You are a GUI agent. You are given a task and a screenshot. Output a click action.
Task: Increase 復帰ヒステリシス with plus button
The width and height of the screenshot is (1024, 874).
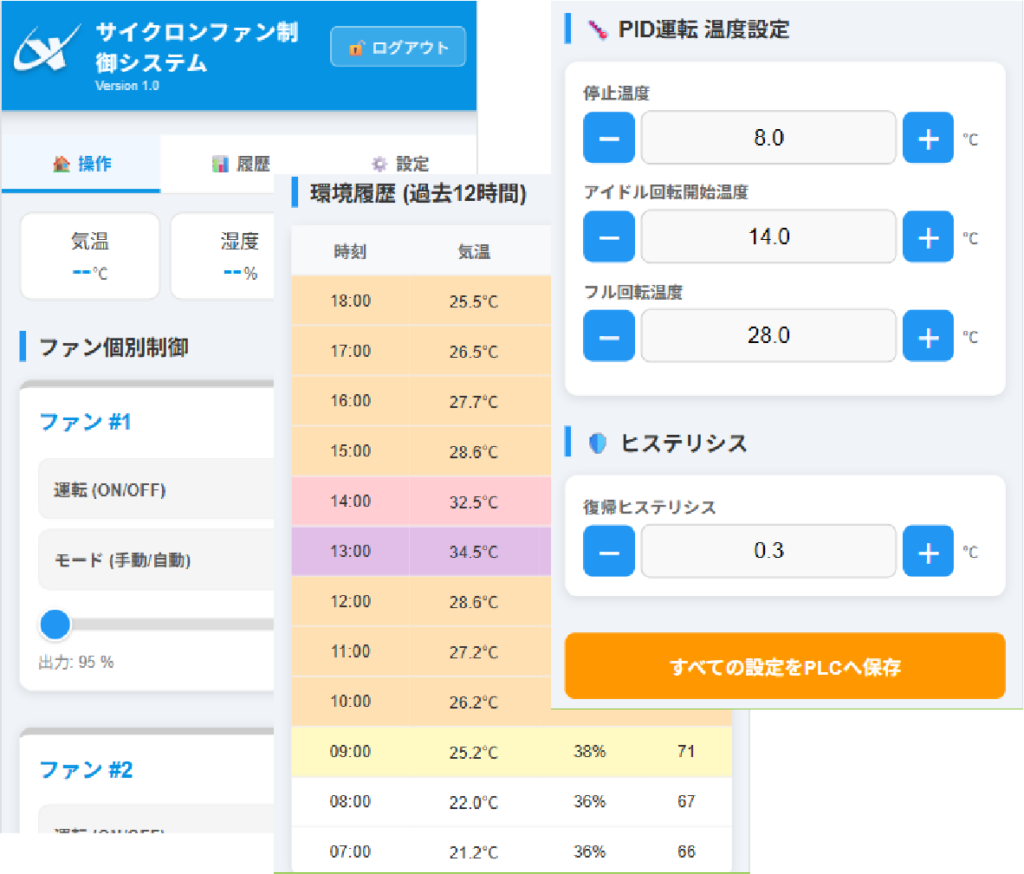tap(928, 551)
